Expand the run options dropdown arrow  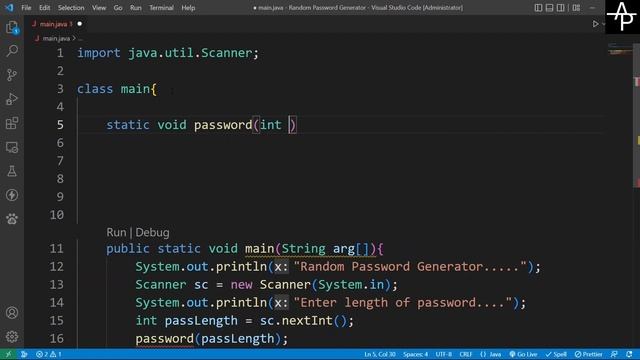603,24
